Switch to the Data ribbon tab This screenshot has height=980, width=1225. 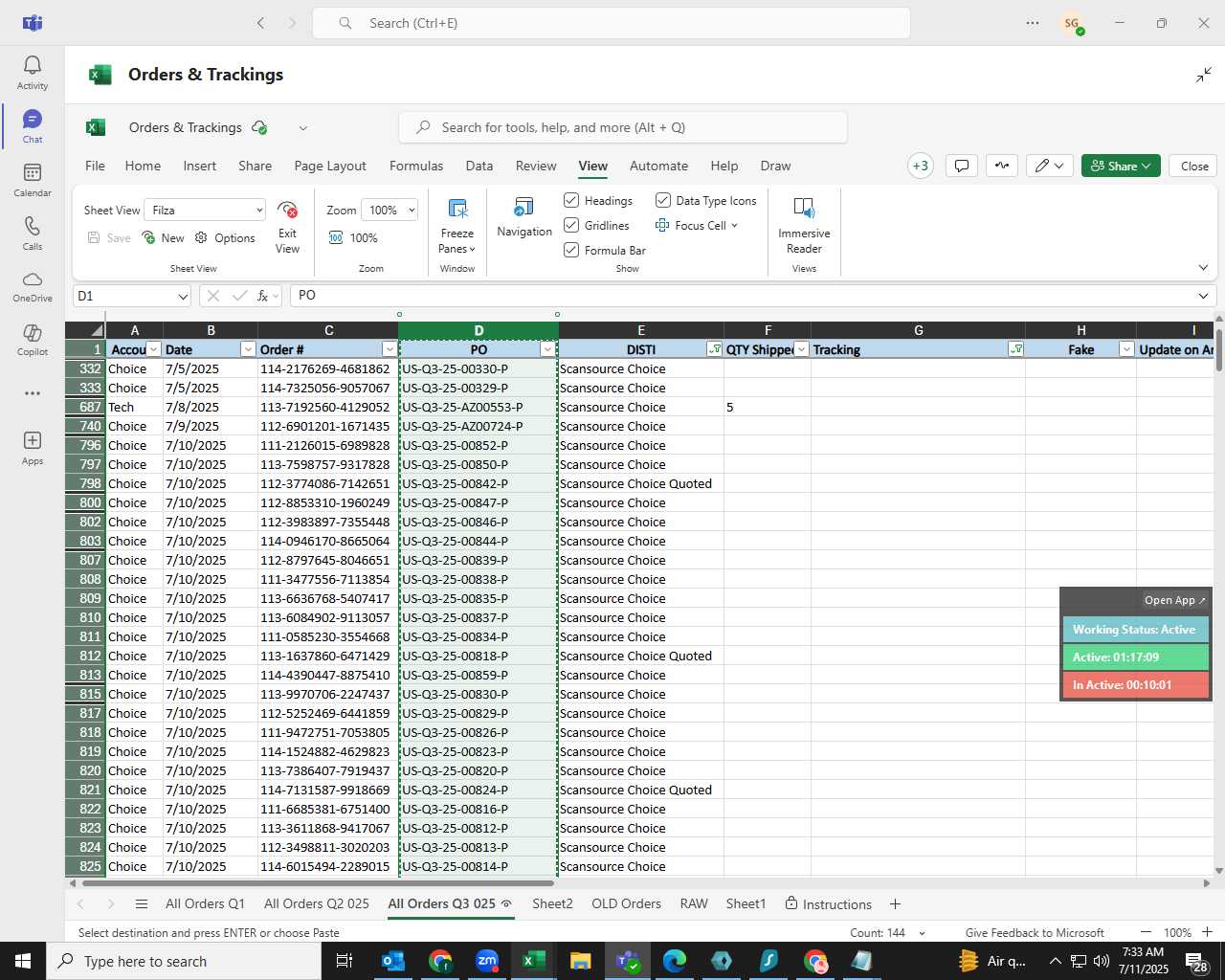coord(479,166)
